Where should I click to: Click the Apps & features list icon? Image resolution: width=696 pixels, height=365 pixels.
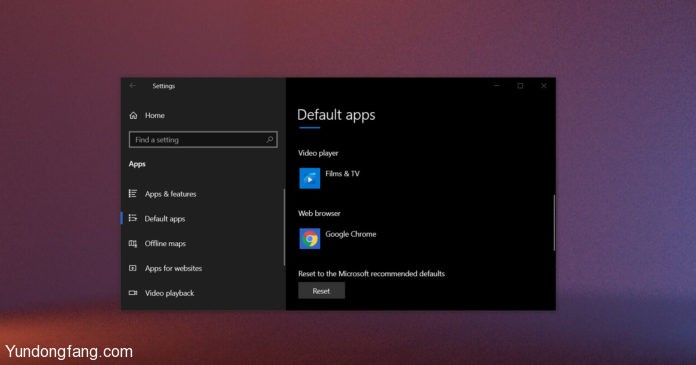coord(133,194)
